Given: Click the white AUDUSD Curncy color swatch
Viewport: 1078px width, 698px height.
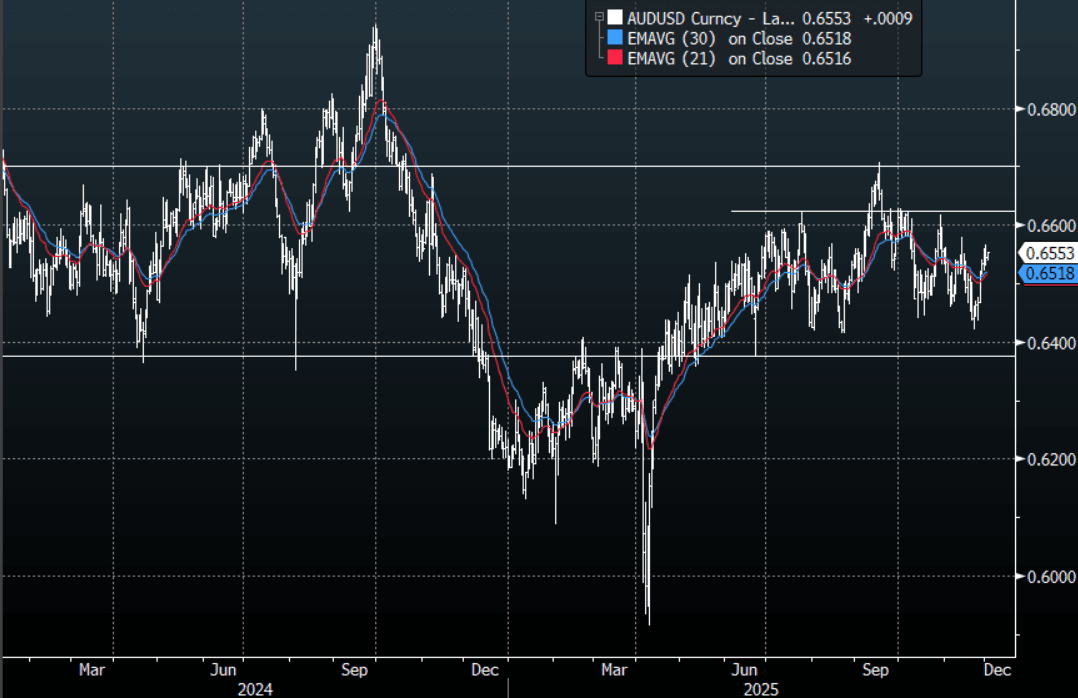Looking at the screenshot, I should tap(614, 18).
